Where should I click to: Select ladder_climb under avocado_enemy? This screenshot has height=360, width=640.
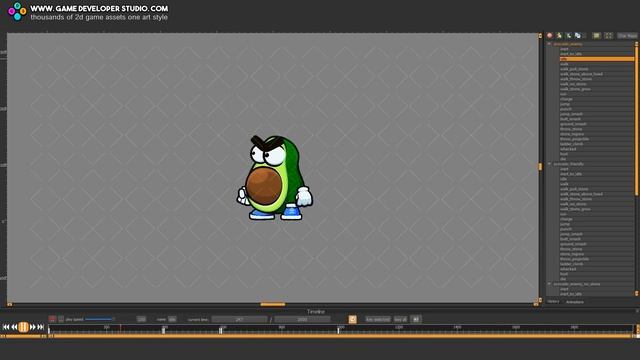pos(597,144)
